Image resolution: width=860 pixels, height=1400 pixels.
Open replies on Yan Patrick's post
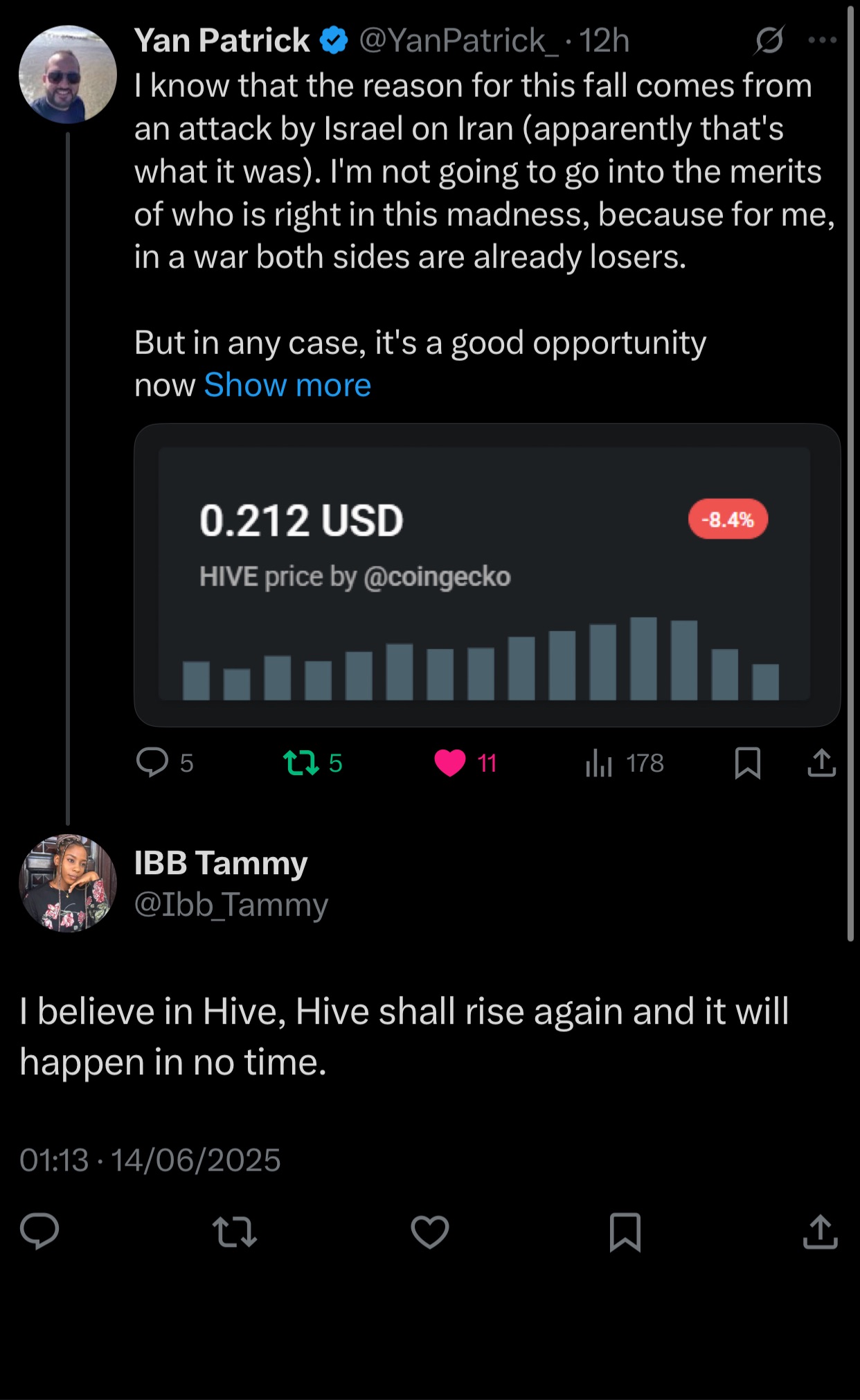165,763
